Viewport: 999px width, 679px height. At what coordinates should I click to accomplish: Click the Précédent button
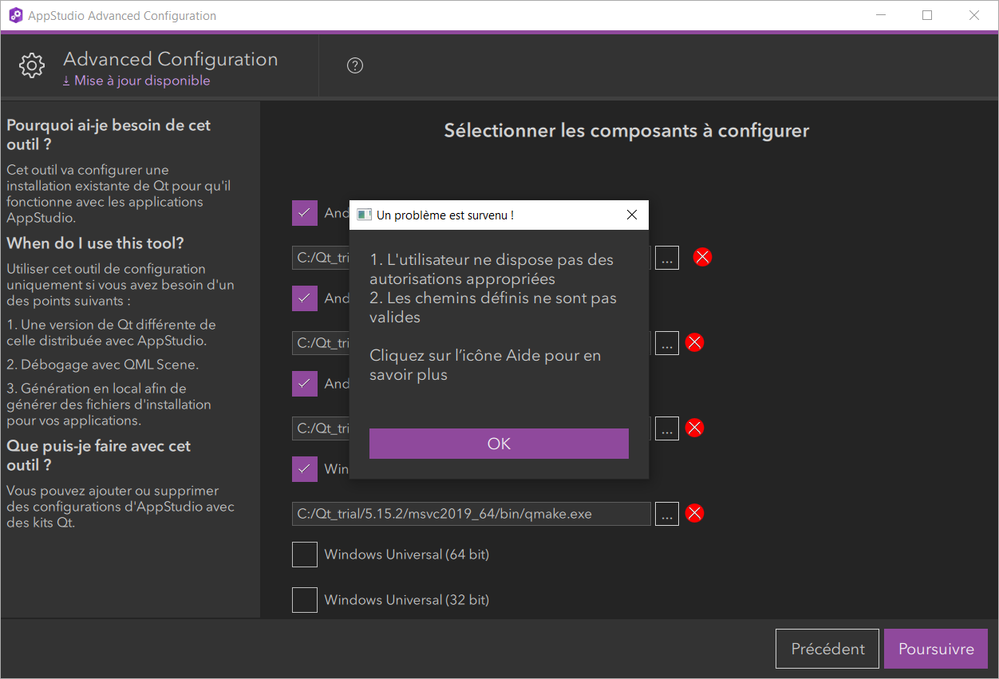pyautogui.click(x=827, y=648)
